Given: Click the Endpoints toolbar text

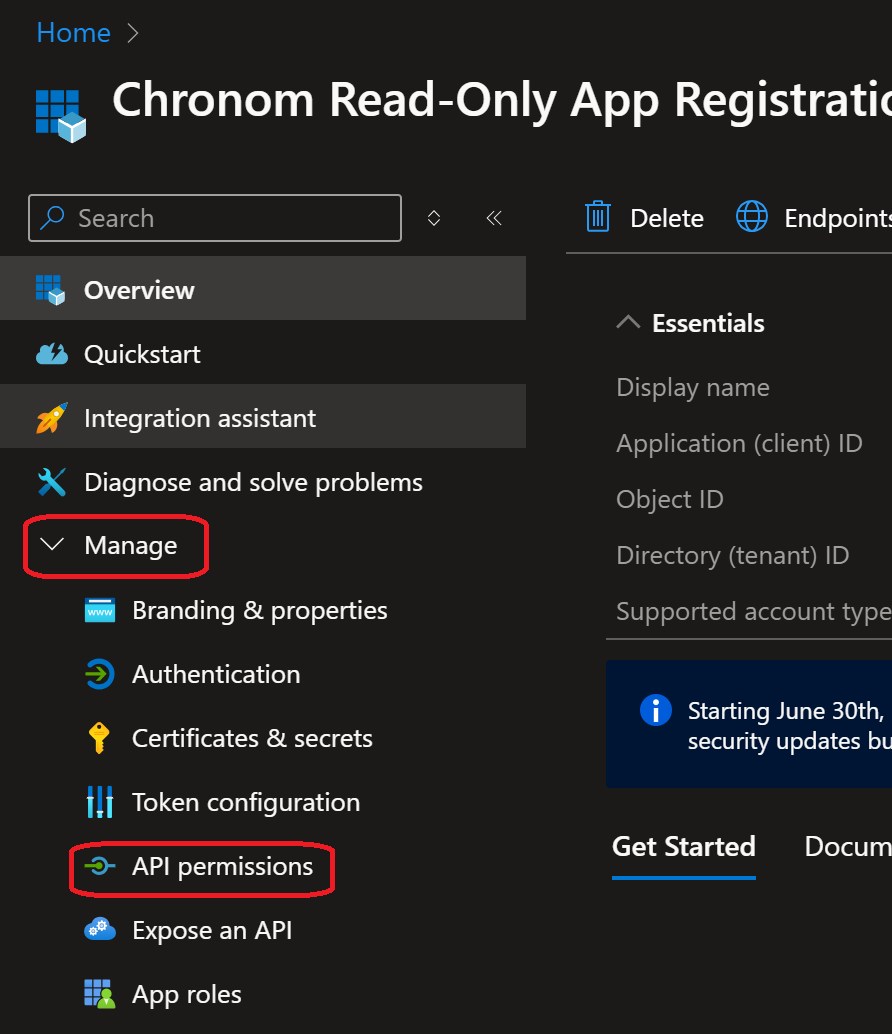Looking at the screenshot, I should [838, 218].
